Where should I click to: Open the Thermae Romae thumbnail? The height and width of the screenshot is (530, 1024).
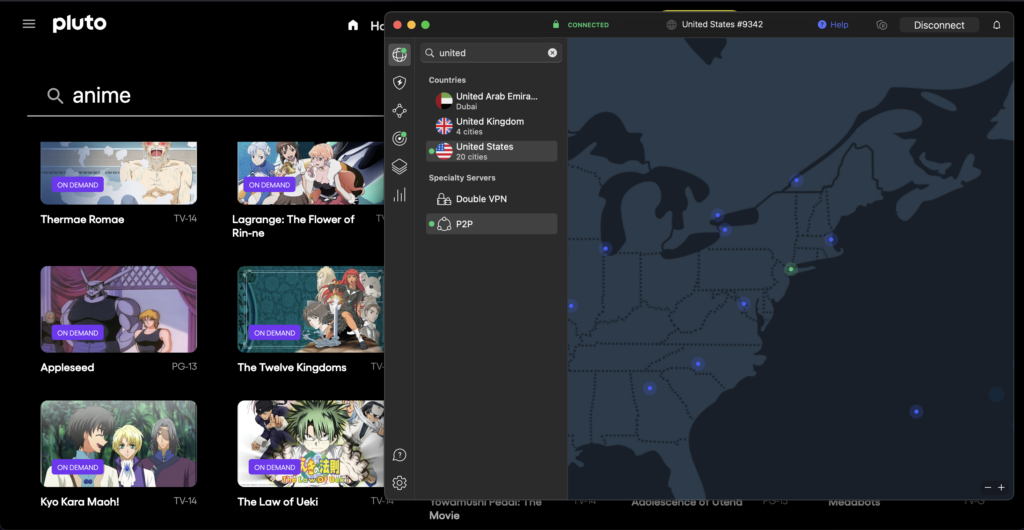pos(119,173)
